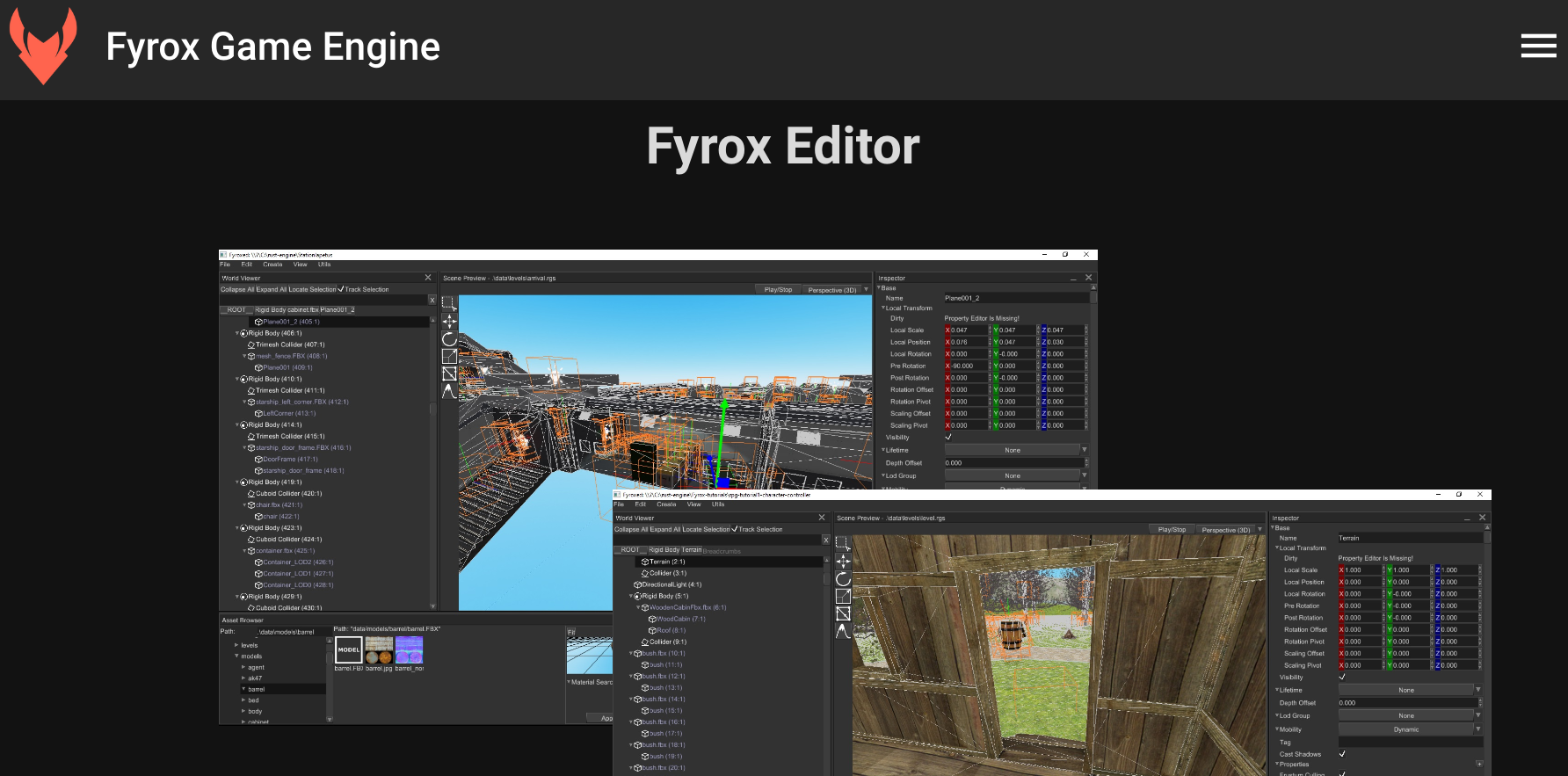Image resolution: width=1568 pixels, height=776 pixels.
Task: Click Expand All in back World Viewer
Action: pos(272,289)
